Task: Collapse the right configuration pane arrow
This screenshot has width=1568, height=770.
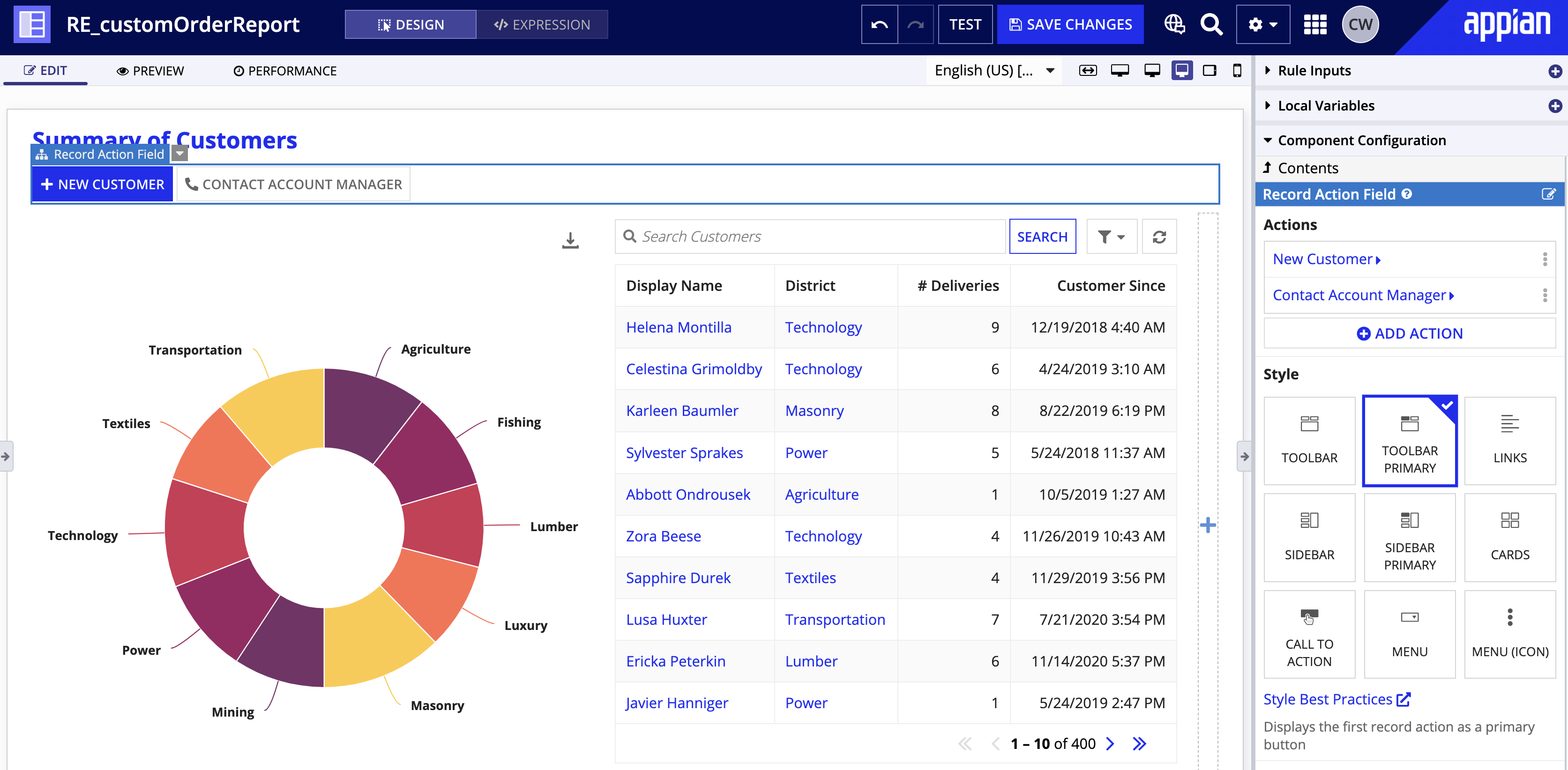Action: 1244,456
